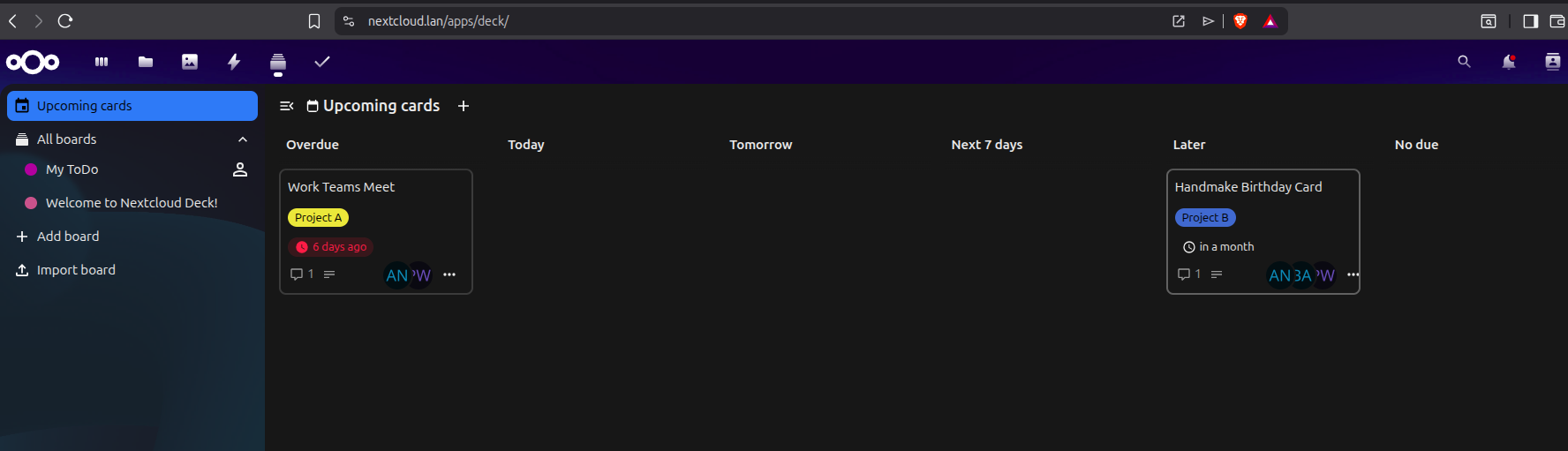Click the in a month due badge
The height and width of the screenshot is (451, 1568).
(x=1218, y=247)
